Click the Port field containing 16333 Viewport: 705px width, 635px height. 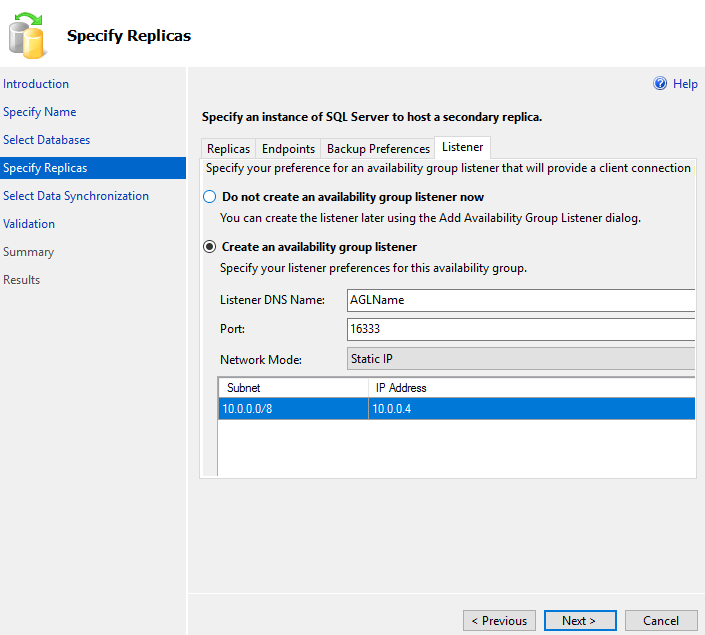pyautogui.click(x=521, y=329)
